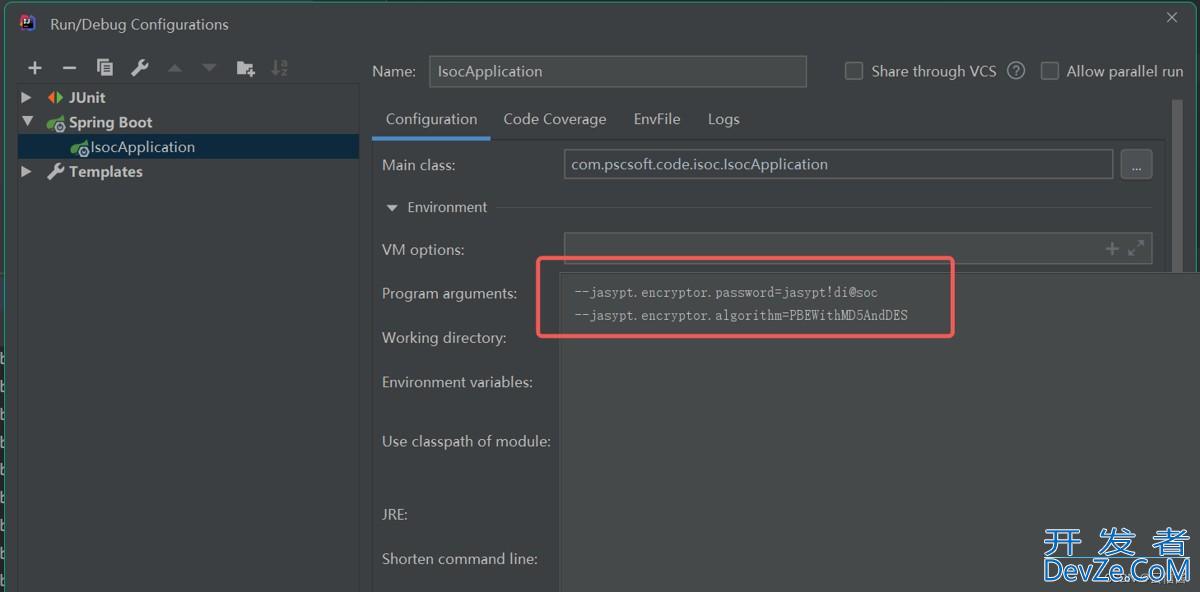The image size is (1200, 592).
Task: Click the Create New Folder icon
Action: pos(245,68)
